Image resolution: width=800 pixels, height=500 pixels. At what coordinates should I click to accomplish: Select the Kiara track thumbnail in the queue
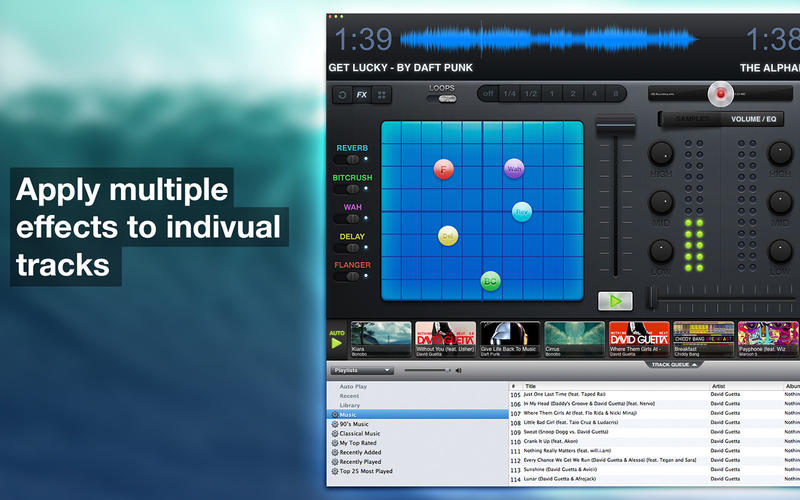[381, 339]
